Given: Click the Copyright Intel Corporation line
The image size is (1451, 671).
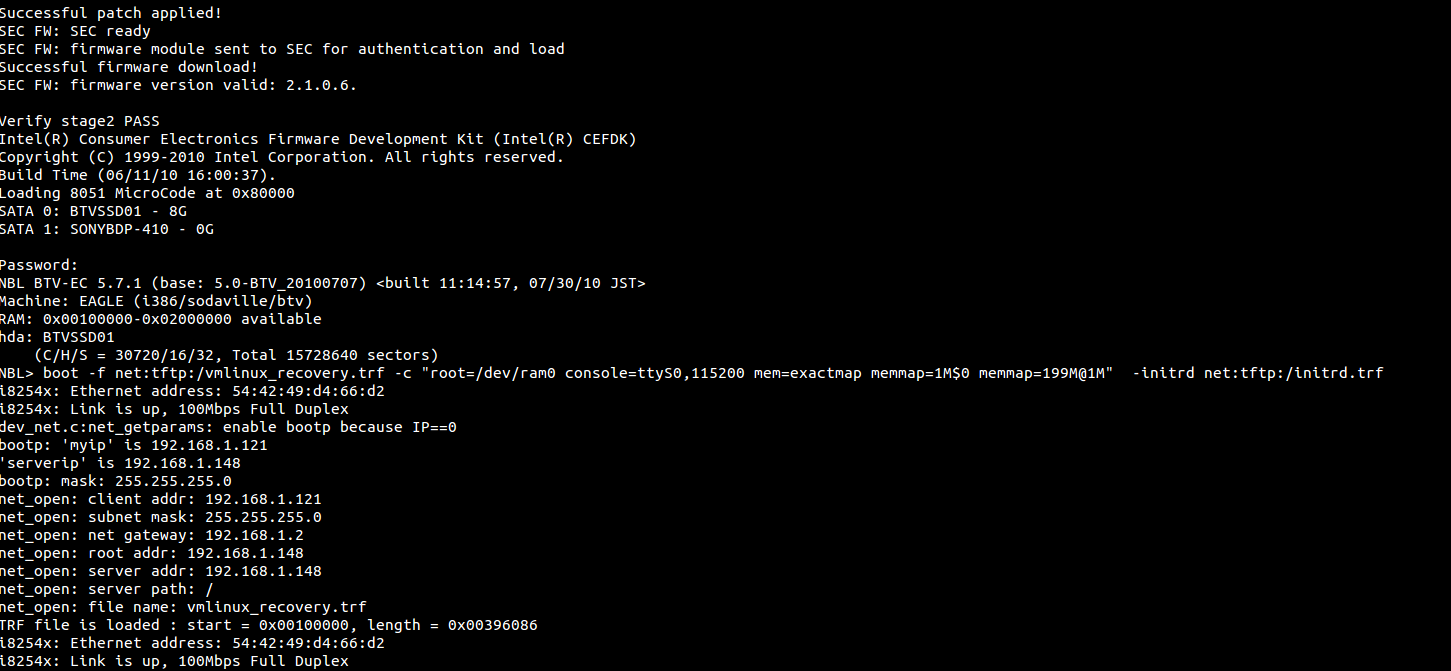Looking at the screenshot, I should click(282, 157).
